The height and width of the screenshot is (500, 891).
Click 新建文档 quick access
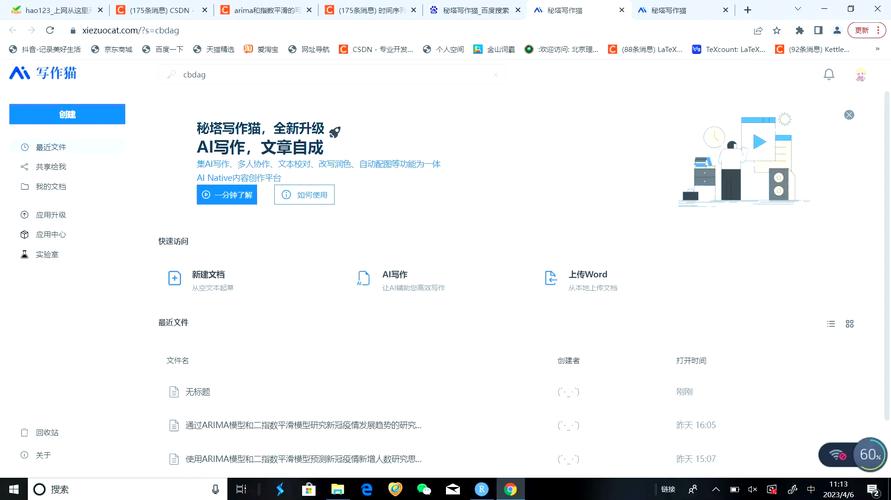tap(201, 280)
